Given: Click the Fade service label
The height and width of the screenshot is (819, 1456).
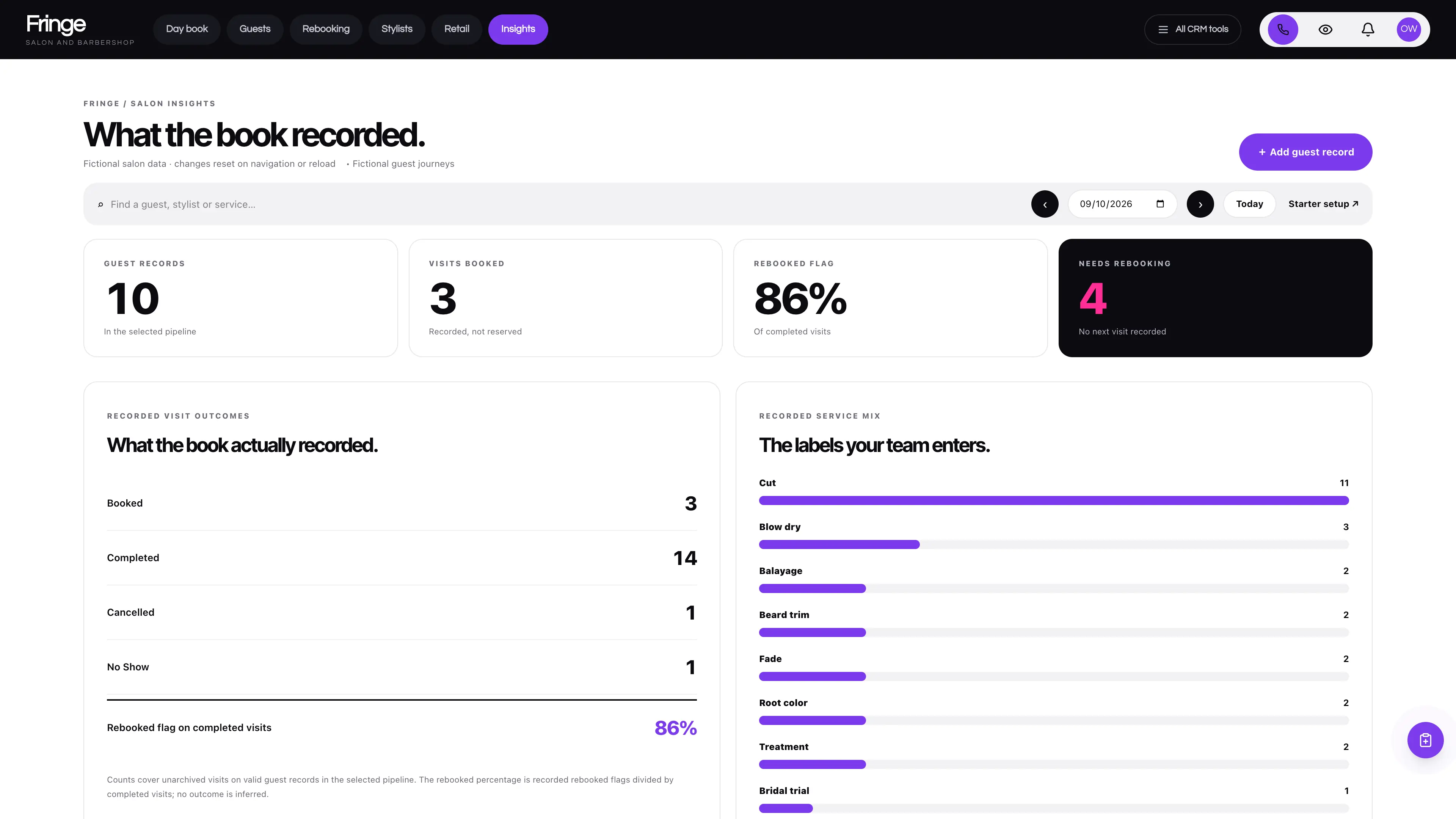Looking at the screenshot, I should 770,659.
